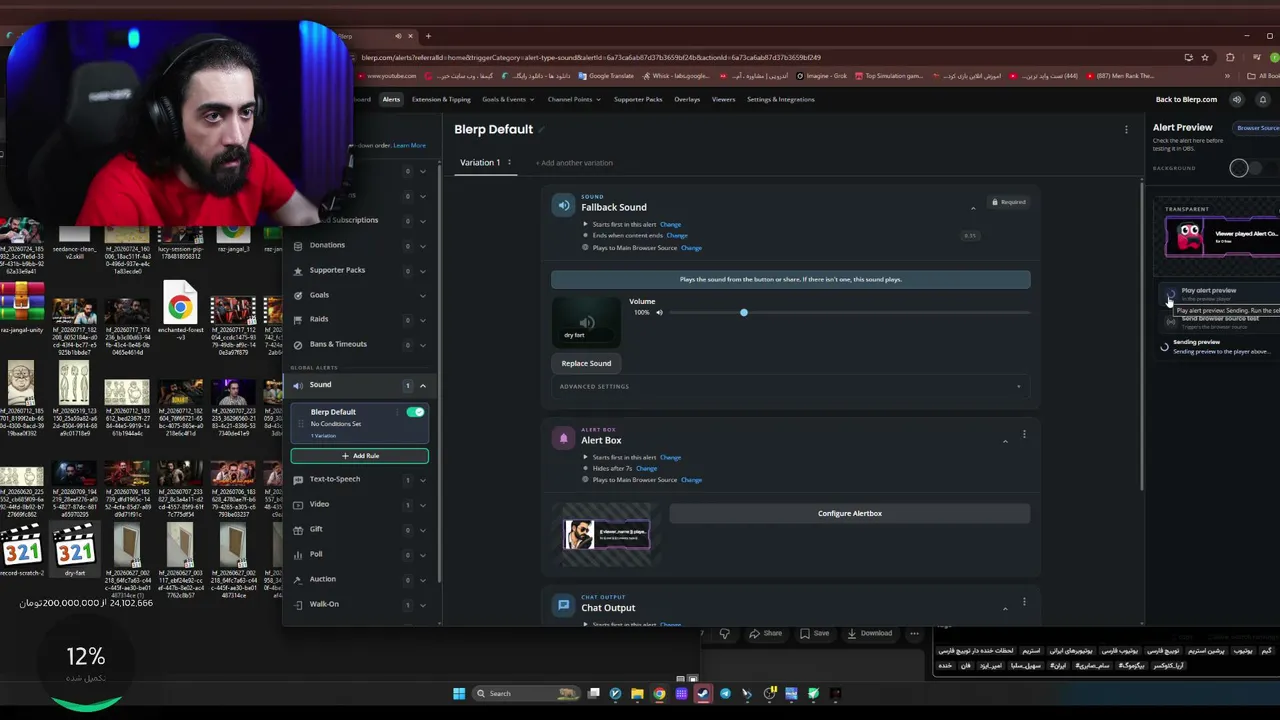Click the Alert Box bell icon

[x=564, y=437]
